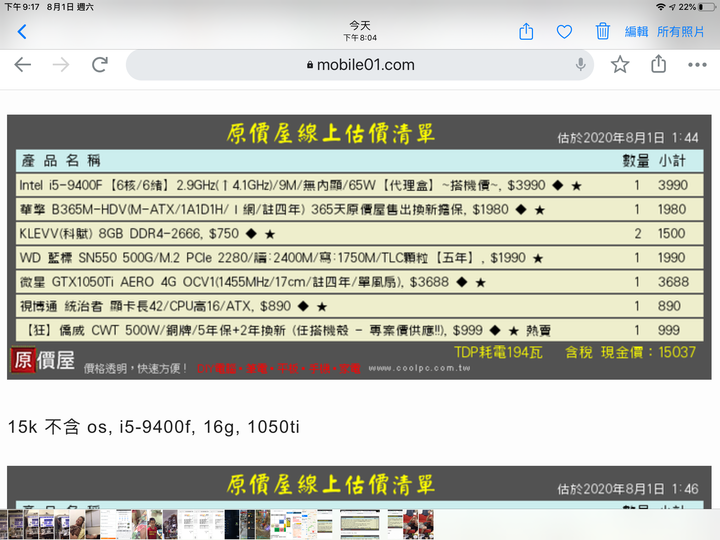Open the boy in red shirt thumbnail
Image resolution: width=720 pixels, height=540 pixels.
[155, 525]
